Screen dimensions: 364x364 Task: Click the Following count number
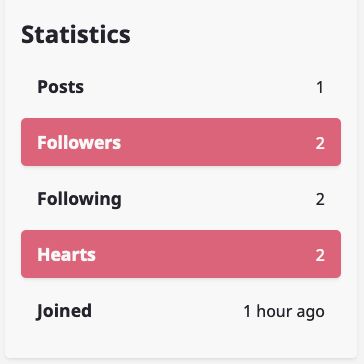pyautogui.click(x=320, y=199)
